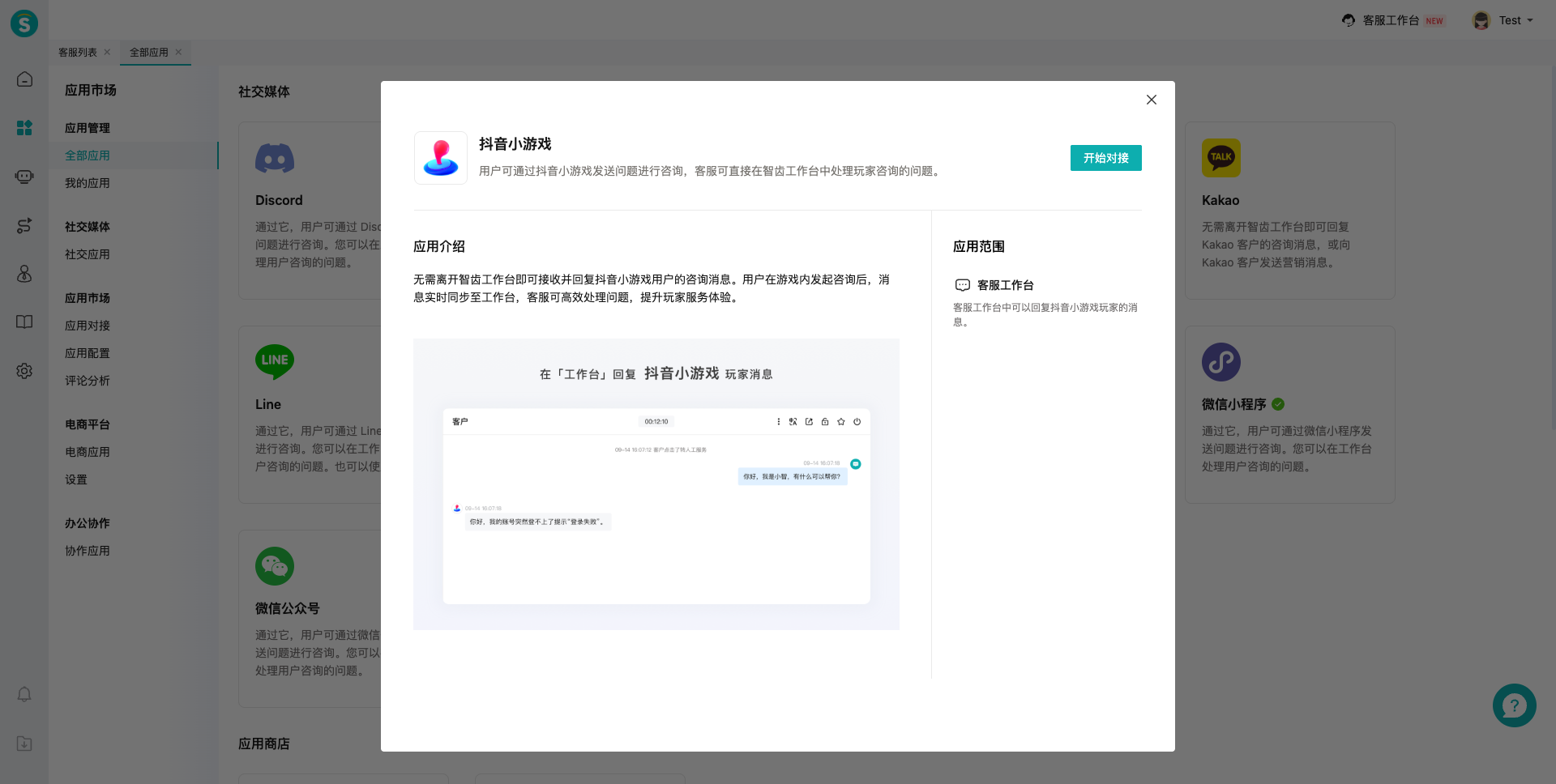1556x784 pixels.
Task: Open the settings gear icon in the sidebar
Action: coord(24,371)
